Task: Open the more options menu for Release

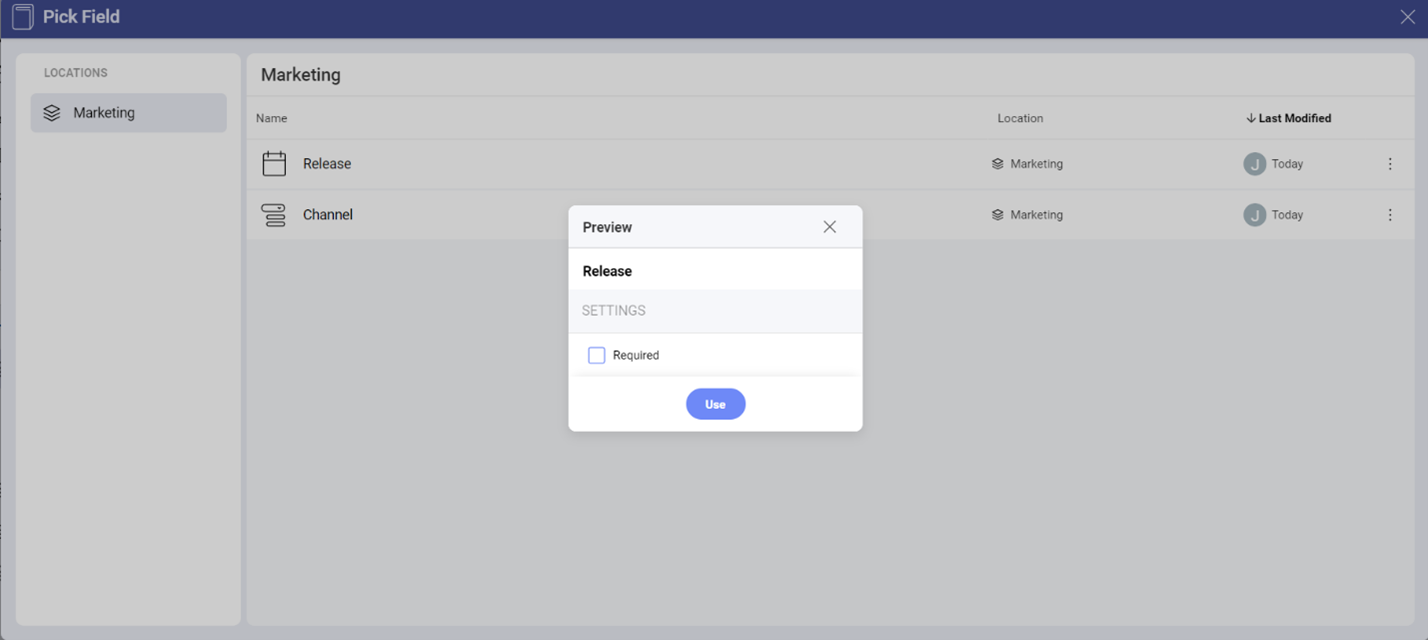Action: [1390, 164]
